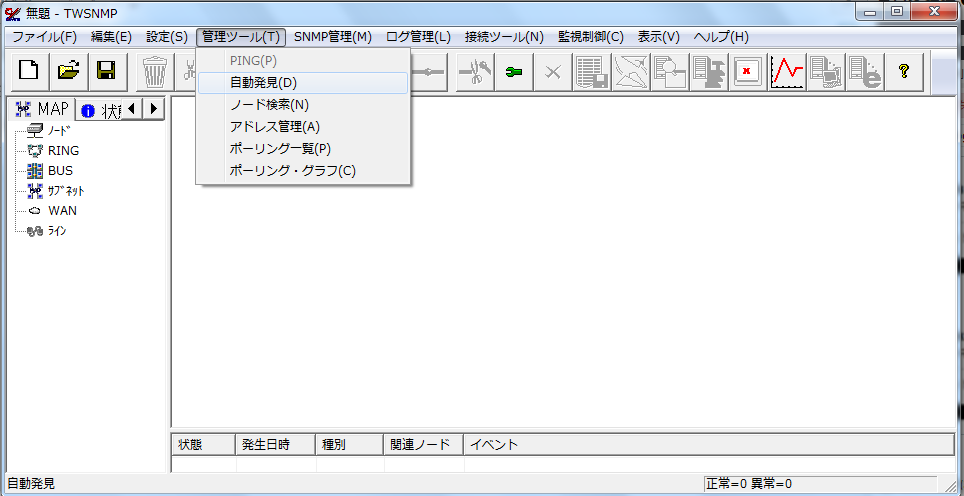Click the server with letter e icon
Image resolution: width=964 pixels, height=496 pixels.
tap(864, 72)
